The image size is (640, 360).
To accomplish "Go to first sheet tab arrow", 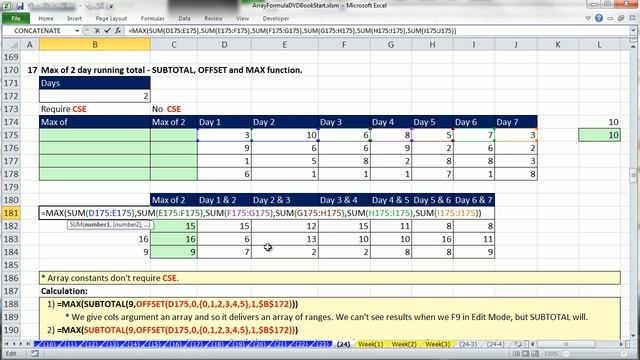I will coord(6,344).
